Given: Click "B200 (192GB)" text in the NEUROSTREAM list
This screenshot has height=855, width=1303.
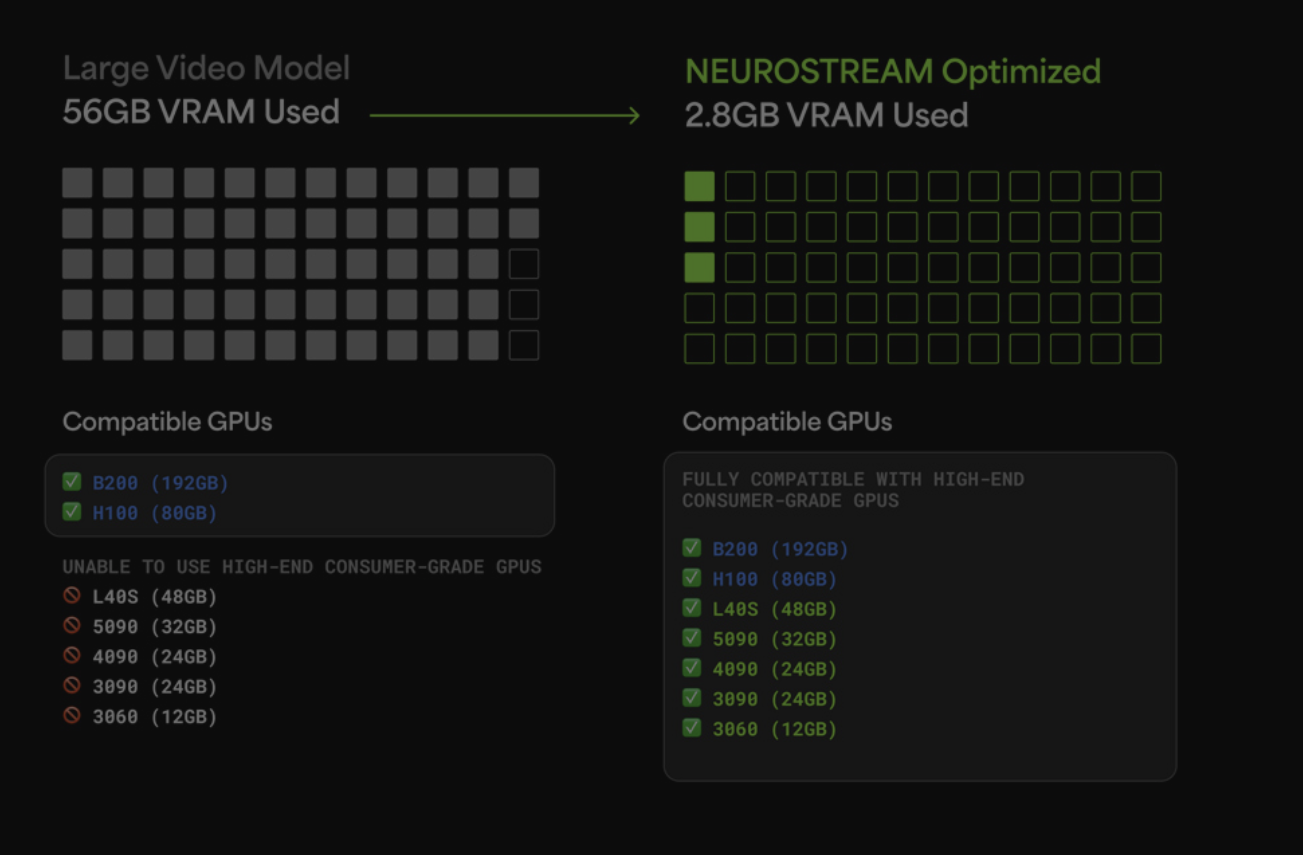Looking at the screenshot, I should [781, 549].
